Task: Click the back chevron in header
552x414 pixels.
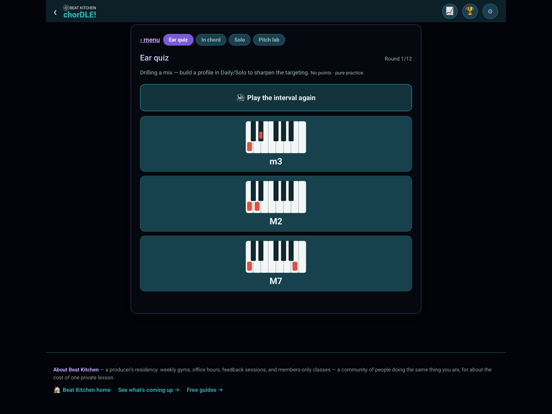Action: tap(55, 12)
